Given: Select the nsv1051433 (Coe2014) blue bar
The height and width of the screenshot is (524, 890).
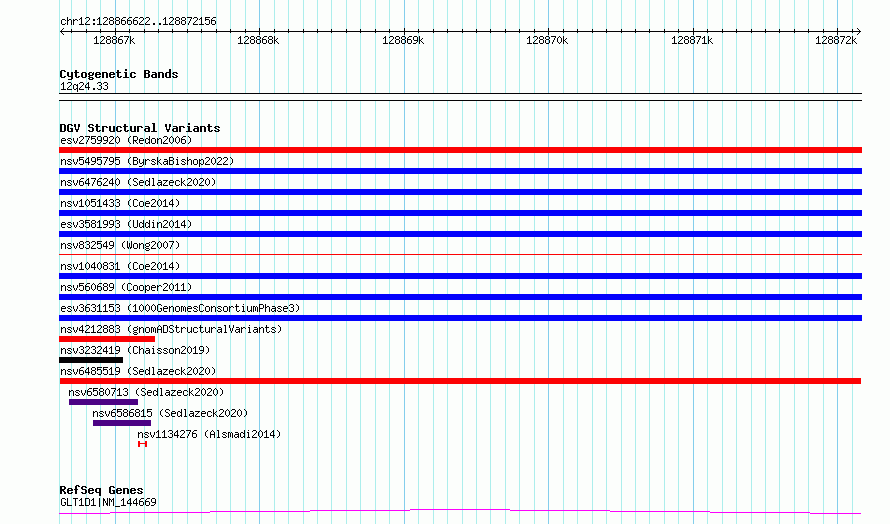Looking at the screenshot, I should (x=460, y=213).
